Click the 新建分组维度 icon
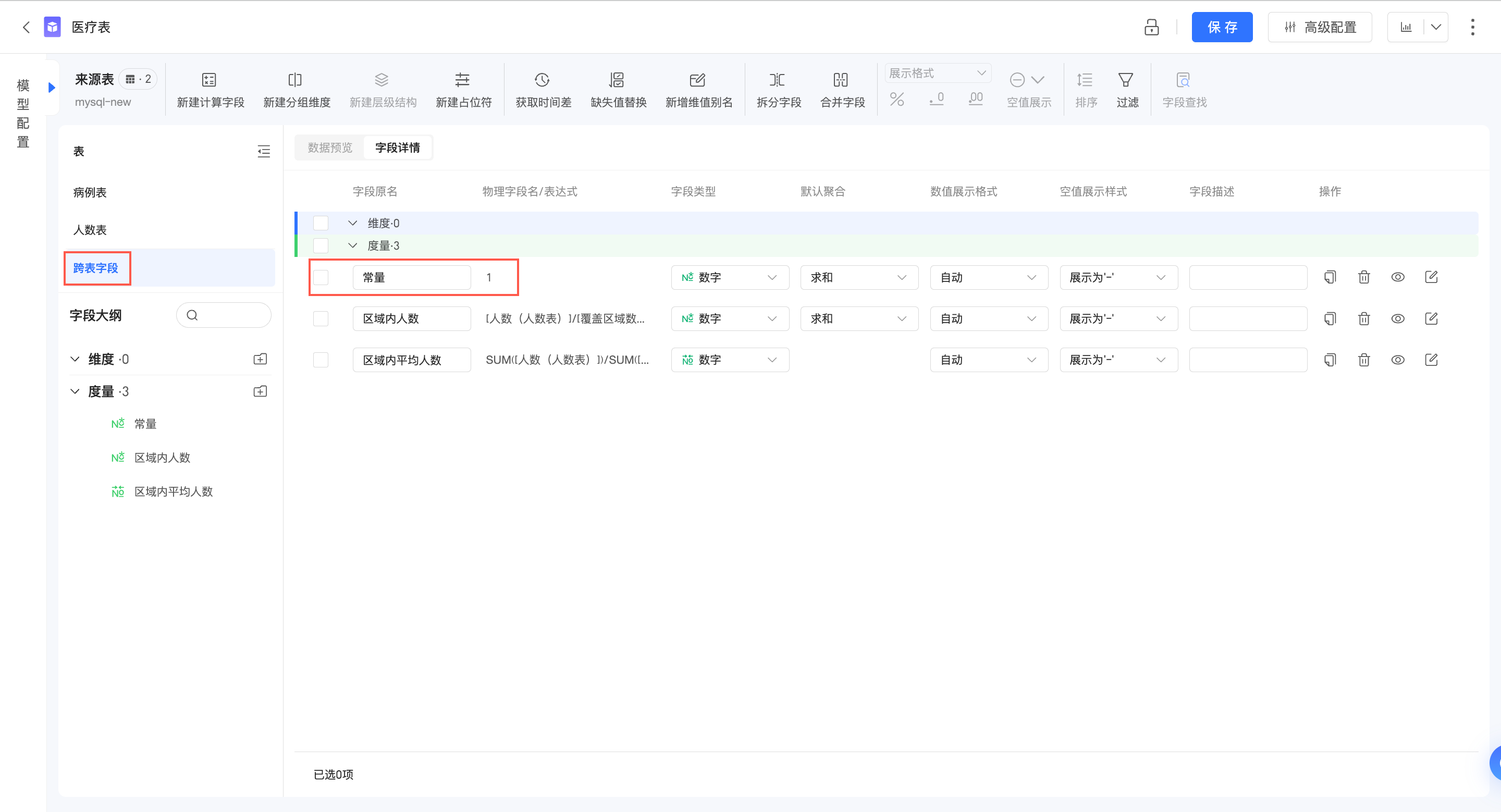The image size is (1501, 812). [295, 80]
